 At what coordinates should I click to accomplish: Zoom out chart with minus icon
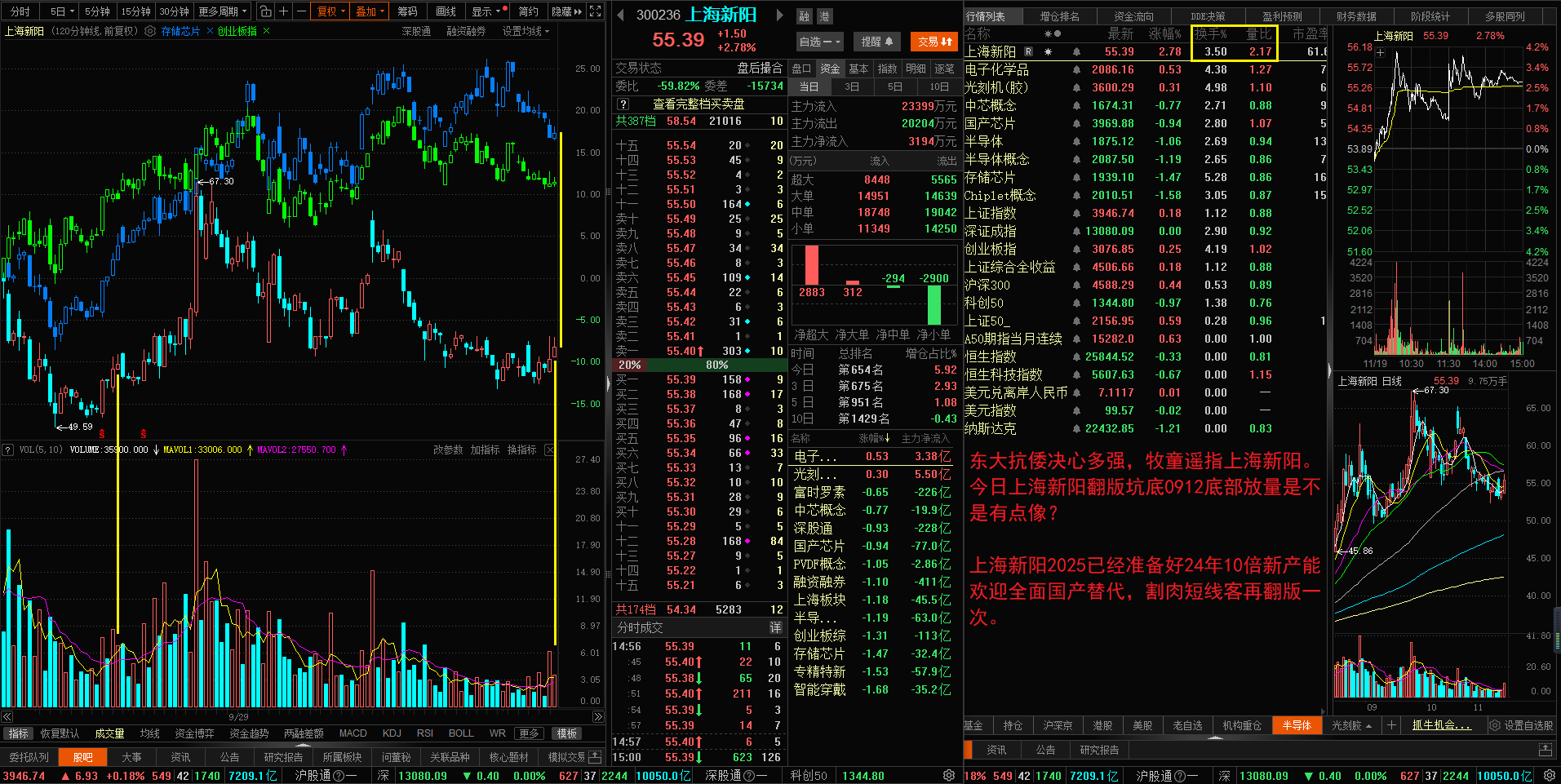tap(301, 11)
